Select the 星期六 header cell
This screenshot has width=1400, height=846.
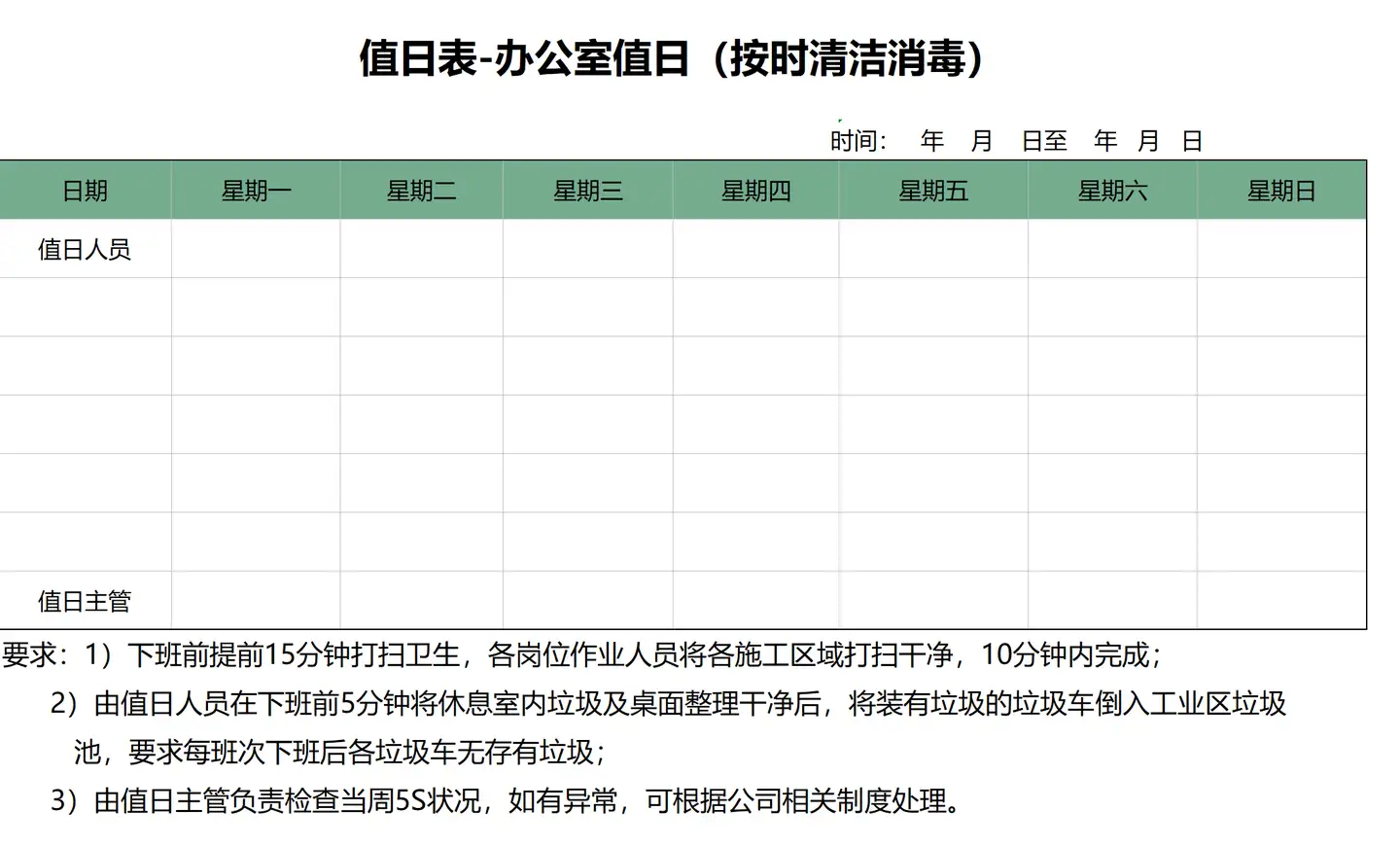click(x=1112, y=191)
